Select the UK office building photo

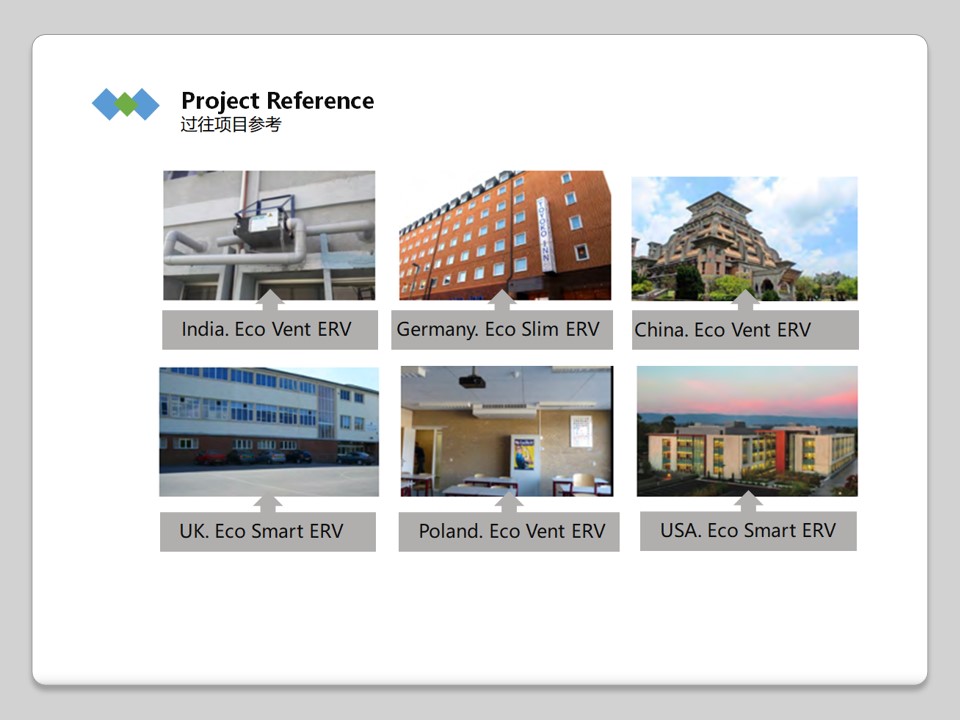pos(269,428)
